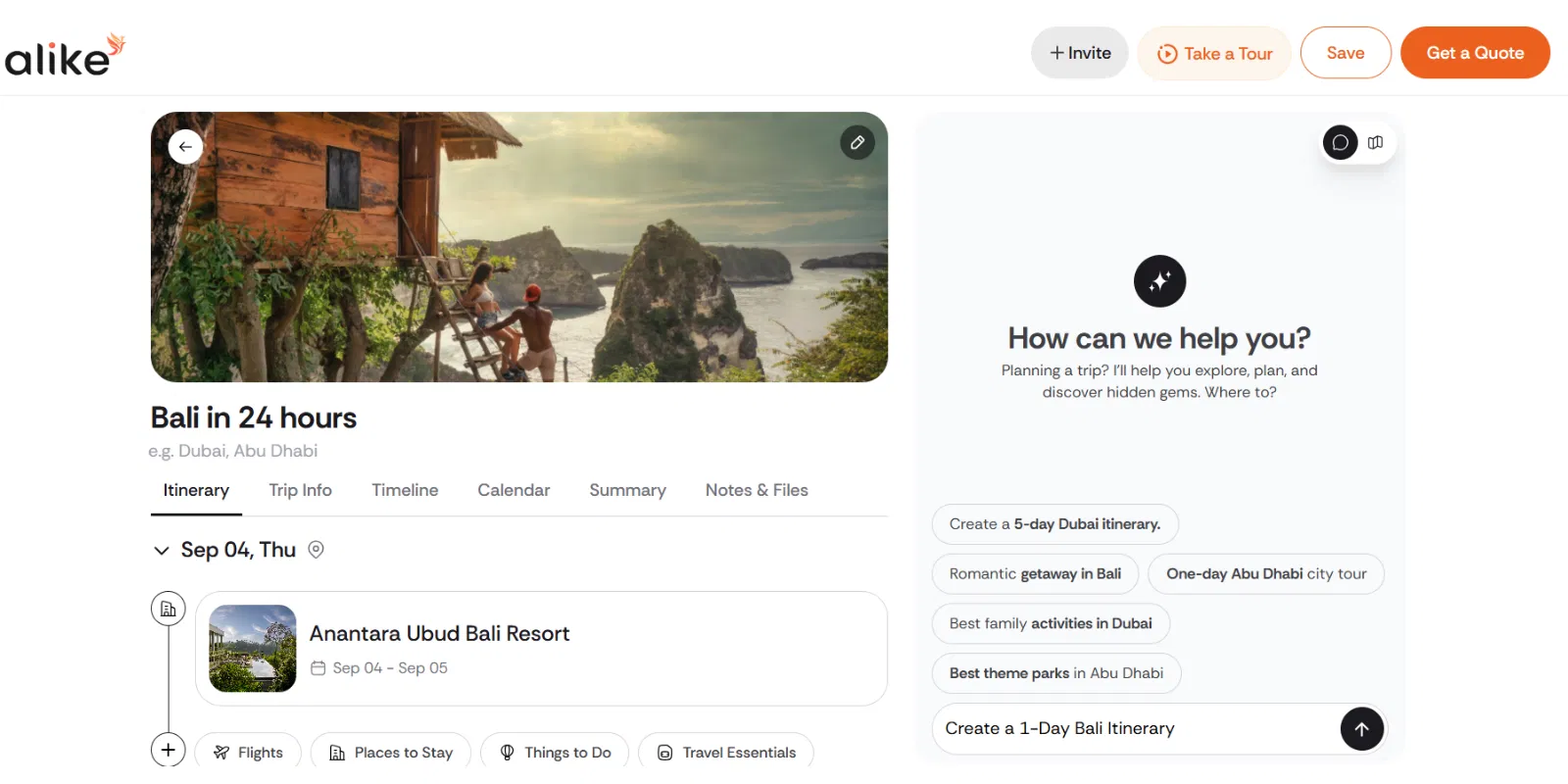Open the Anantara Ubud Bali Resort thumbnail

[253, 649]
